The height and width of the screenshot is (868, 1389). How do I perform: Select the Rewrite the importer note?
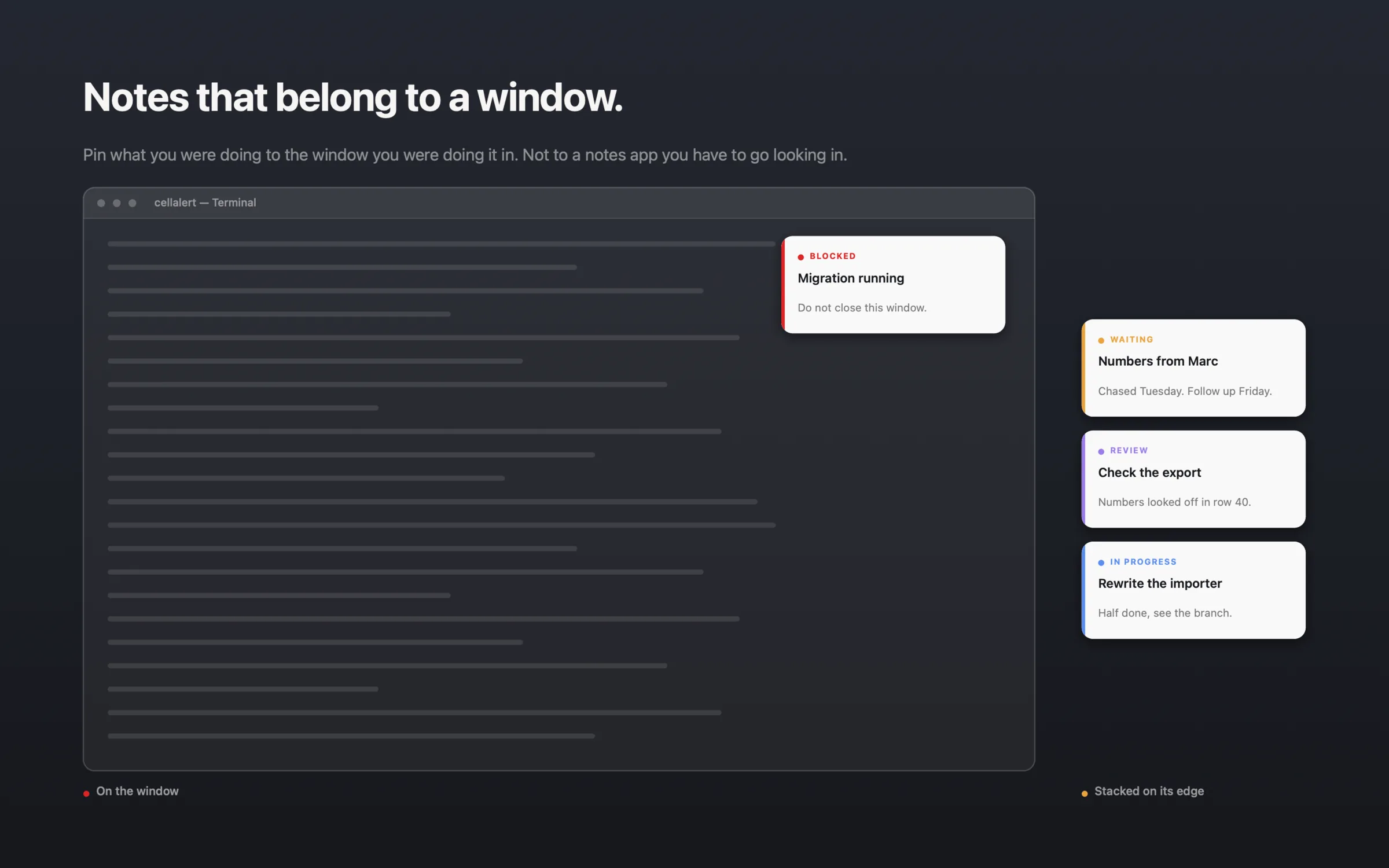point(1193,590)
